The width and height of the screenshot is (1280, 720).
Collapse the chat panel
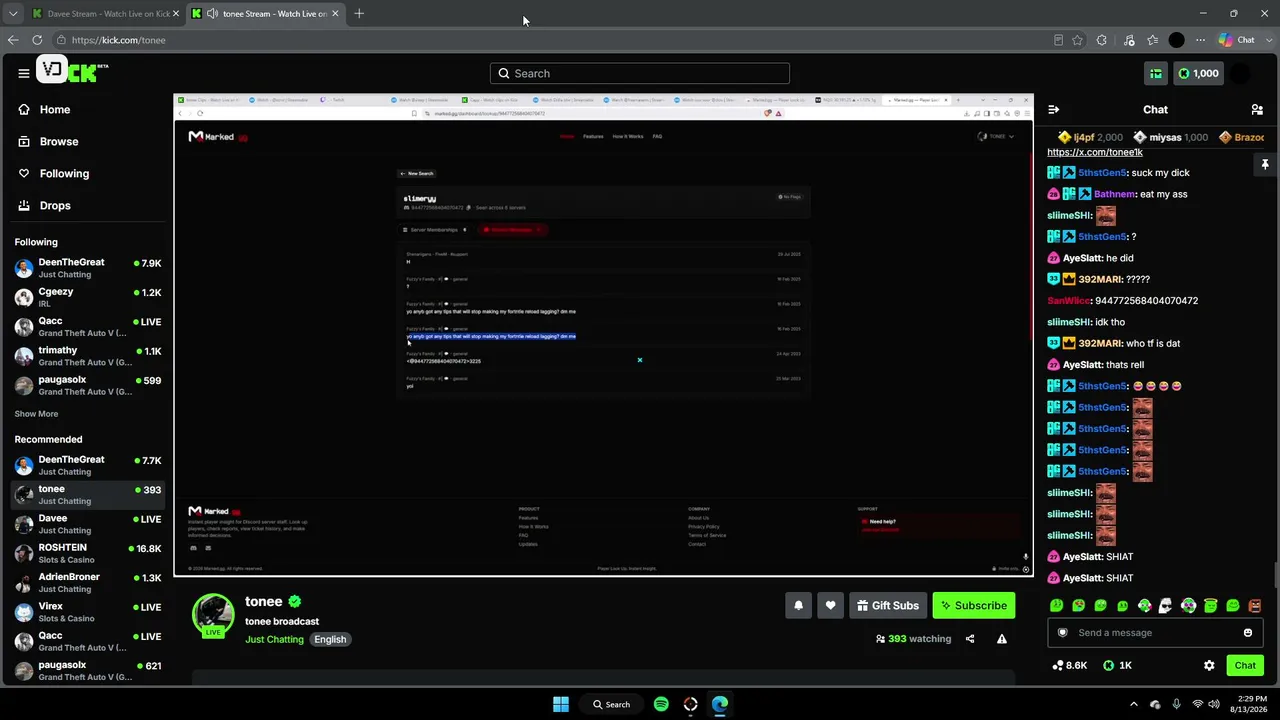[x=1053, y=109]
